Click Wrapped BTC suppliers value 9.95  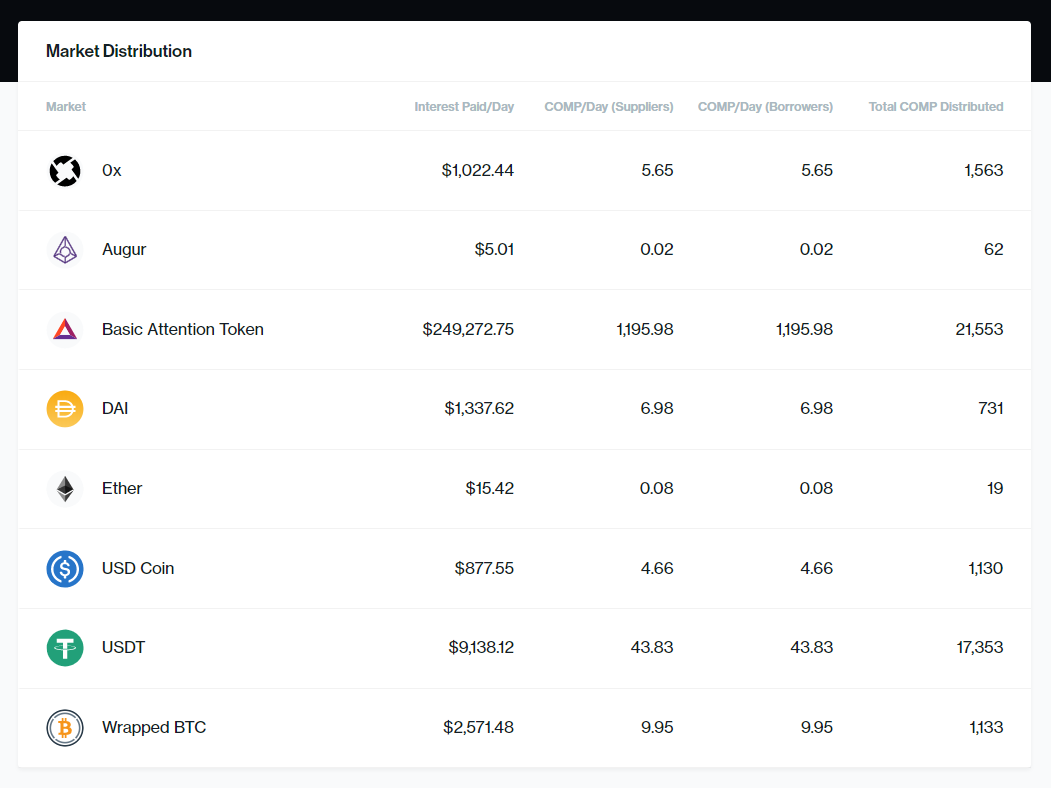tap(657, 727)
